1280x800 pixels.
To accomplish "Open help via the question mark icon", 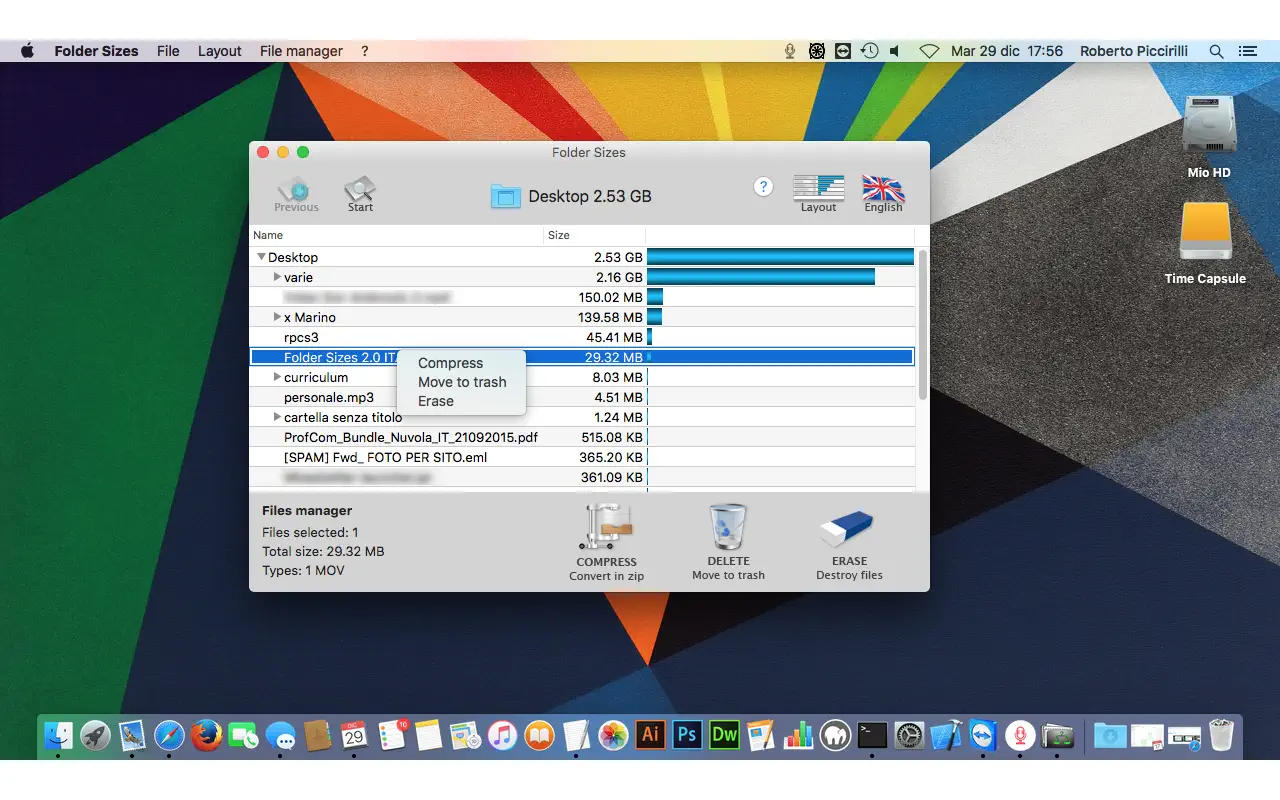I will click(x=763, y=186).
